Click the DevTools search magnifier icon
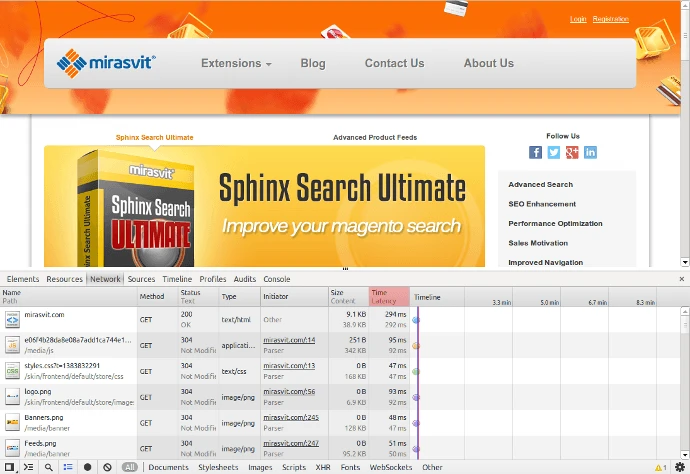The height and width of the screenshot is (474, 690). pos(48,467)
